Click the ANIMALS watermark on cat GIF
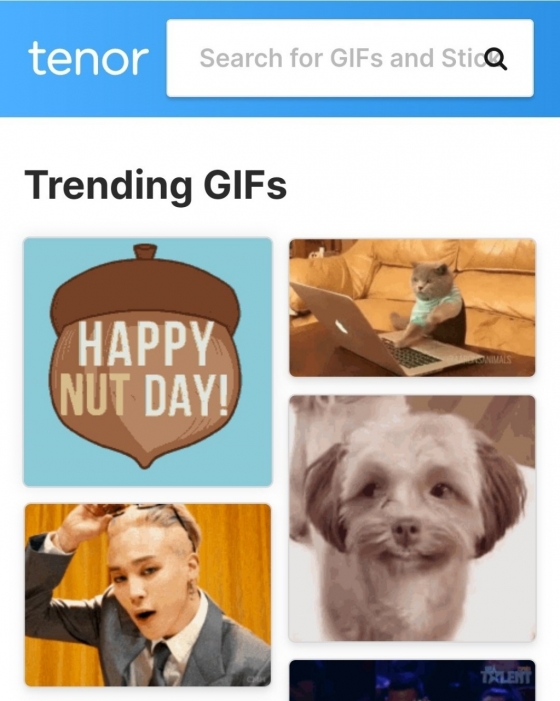The image size is (560, 701). (480, 360)
